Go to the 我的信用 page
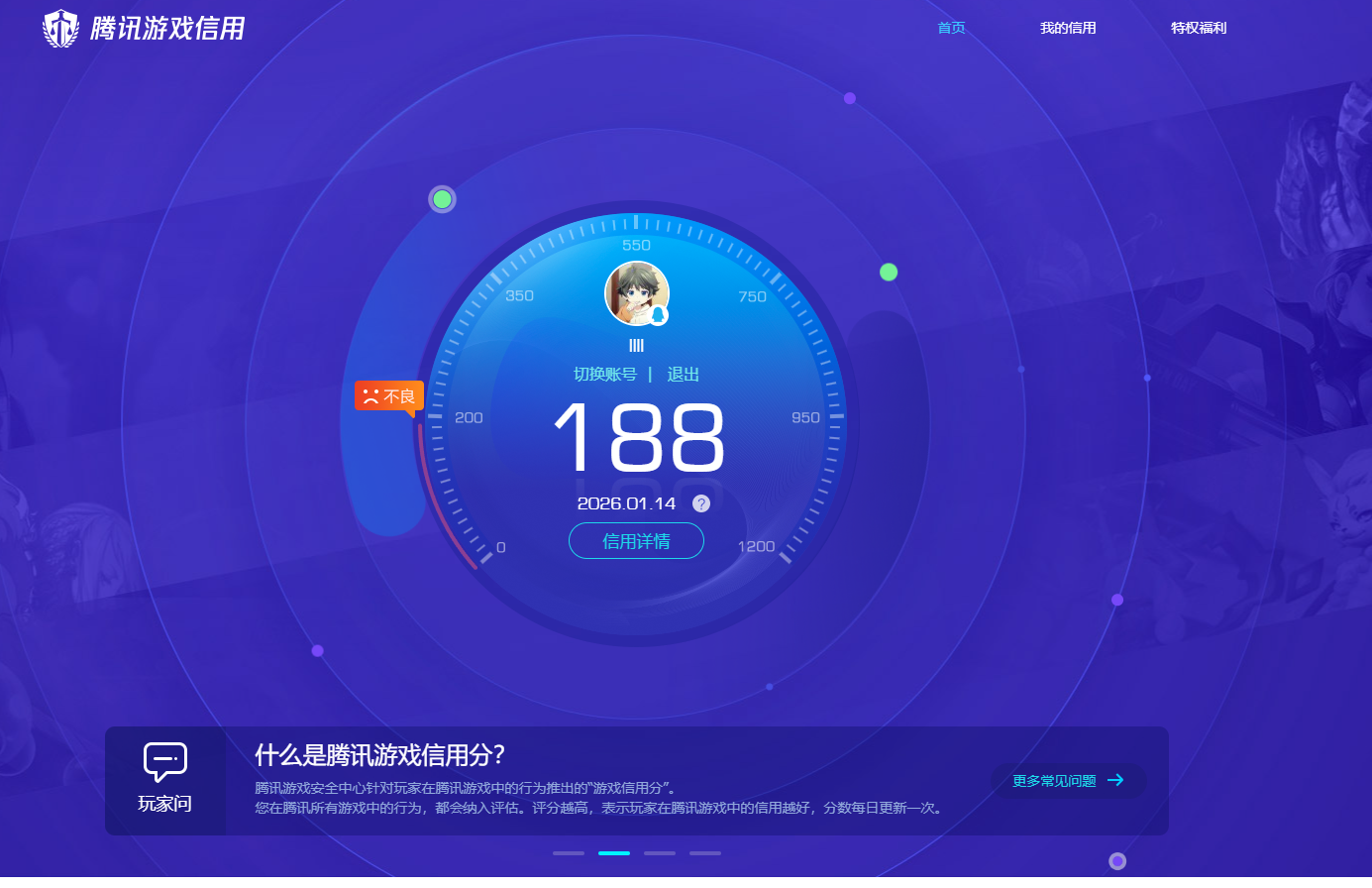This screenshot has height=888, width=1372. (x=1068, y=28)
